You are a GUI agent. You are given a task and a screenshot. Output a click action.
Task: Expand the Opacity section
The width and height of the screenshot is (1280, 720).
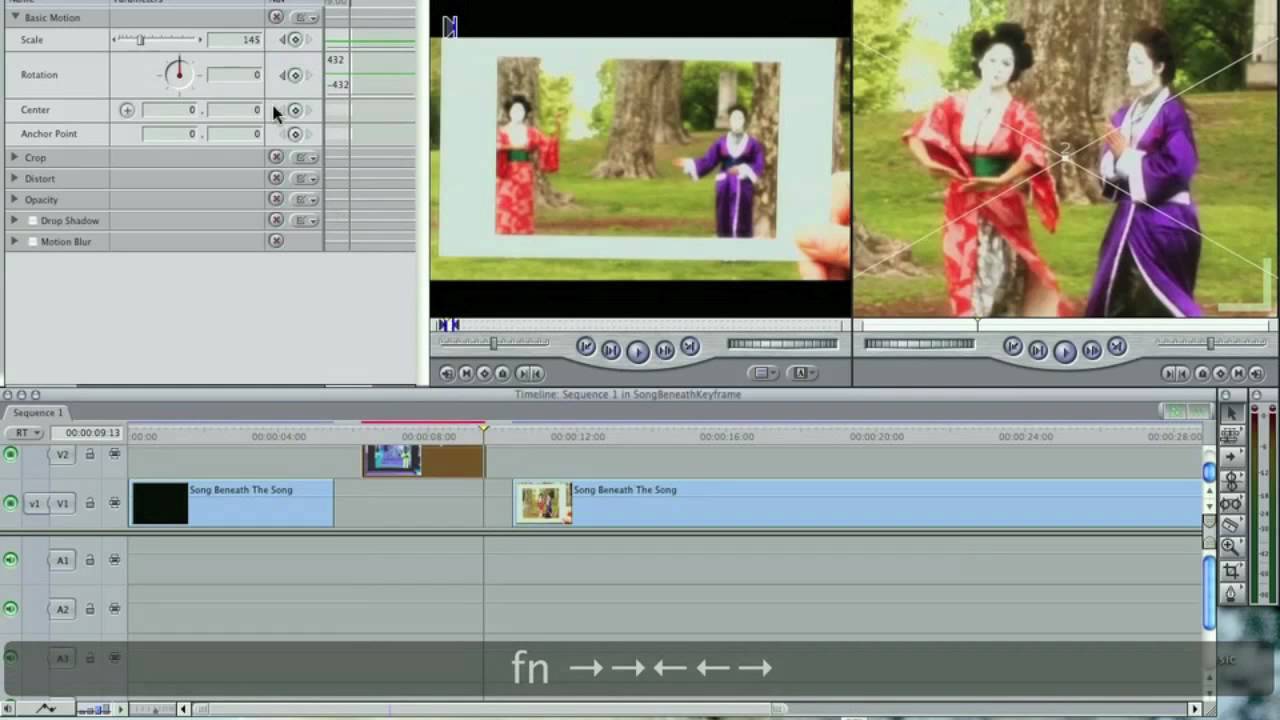tap(14, 199)
